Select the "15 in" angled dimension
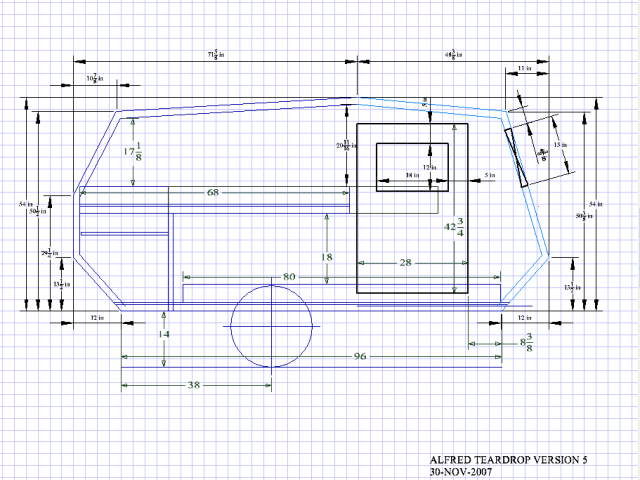The width and height of the screenshot is (640, 480). coord(560,144)
